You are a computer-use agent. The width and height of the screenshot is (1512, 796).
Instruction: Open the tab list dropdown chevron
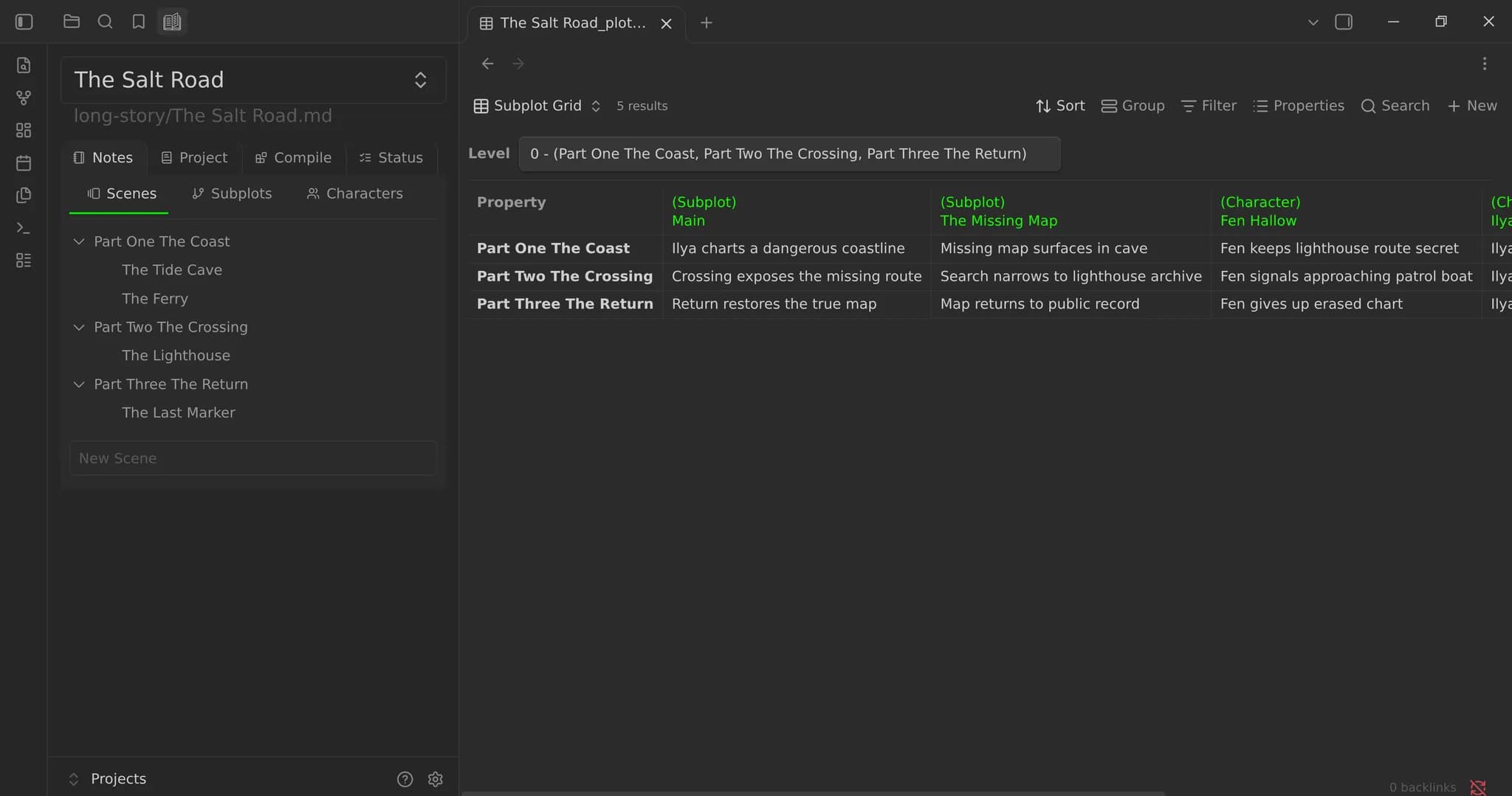(x=1313, y=22)
